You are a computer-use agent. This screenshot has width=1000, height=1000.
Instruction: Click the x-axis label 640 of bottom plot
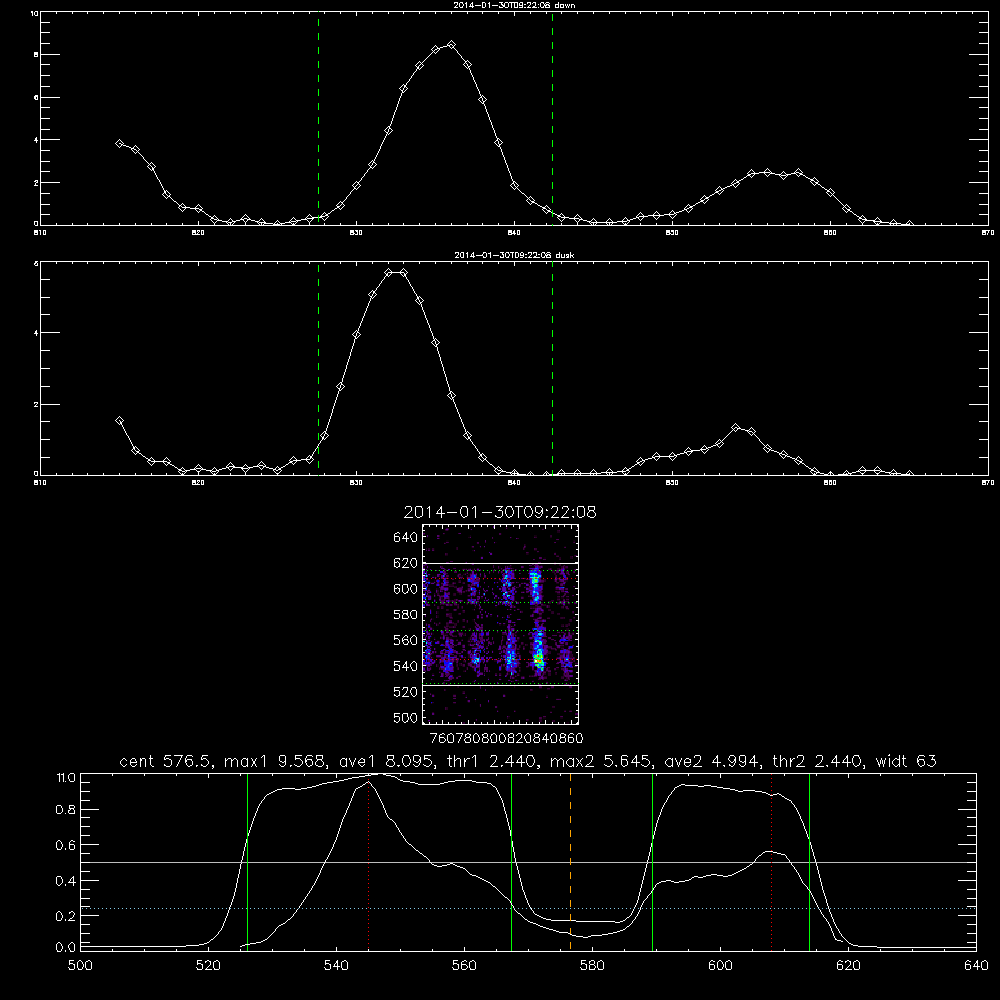(x=976, y=966)
